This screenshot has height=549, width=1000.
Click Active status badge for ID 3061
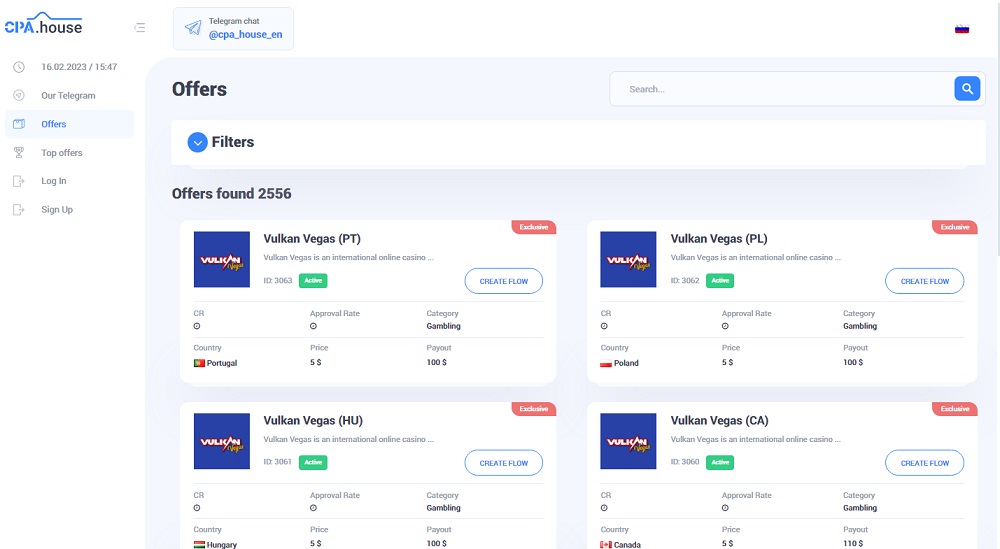pos(313,462)
